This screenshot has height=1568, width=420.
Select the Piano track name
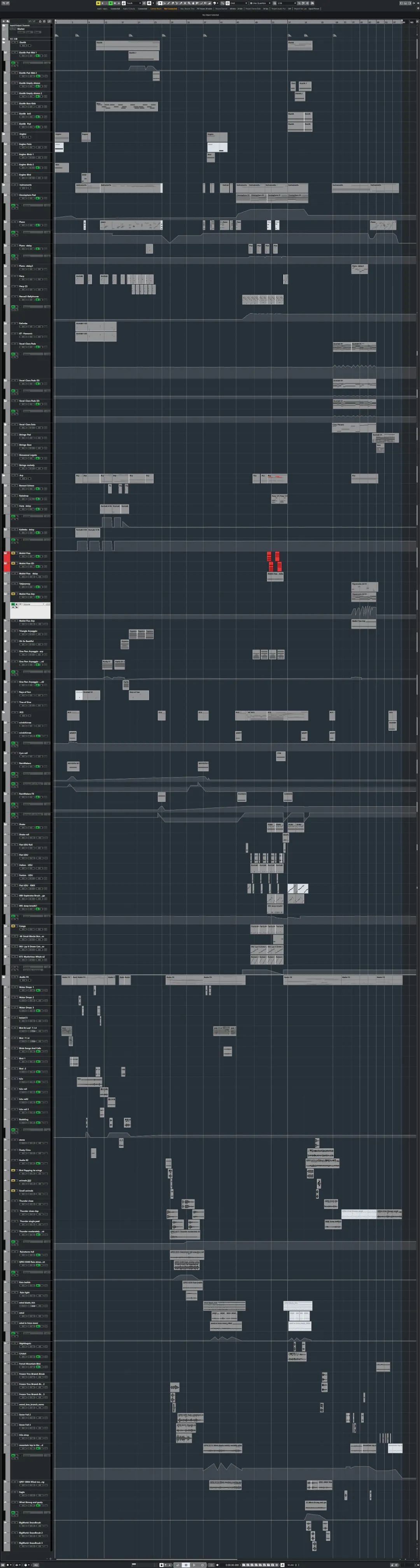click(x=22, y=222)
